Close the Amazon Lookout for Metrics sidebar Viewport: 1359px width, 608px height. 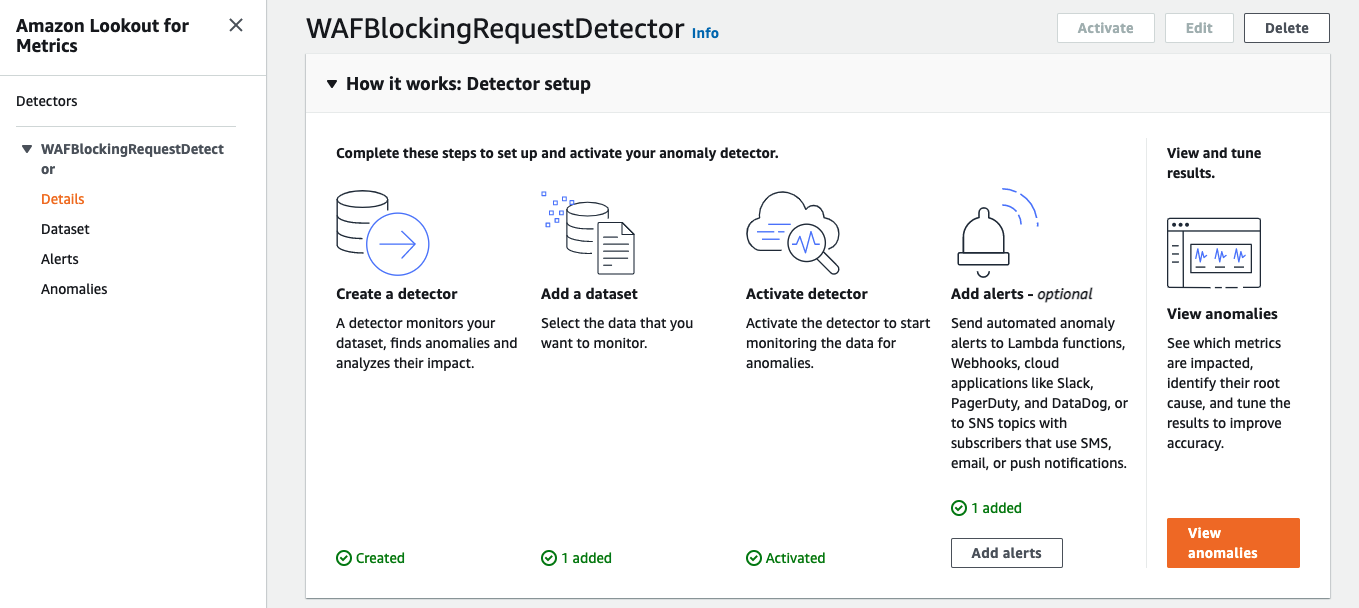235,25
